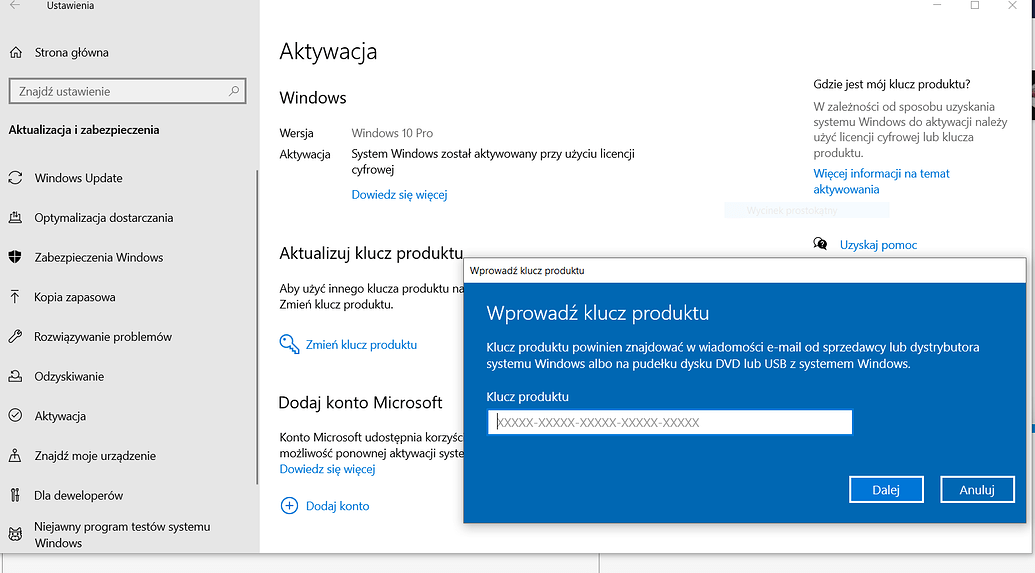Click the Insider program cat icon
The width and height of the screenshot is (1035, 573).
point(15,534)
